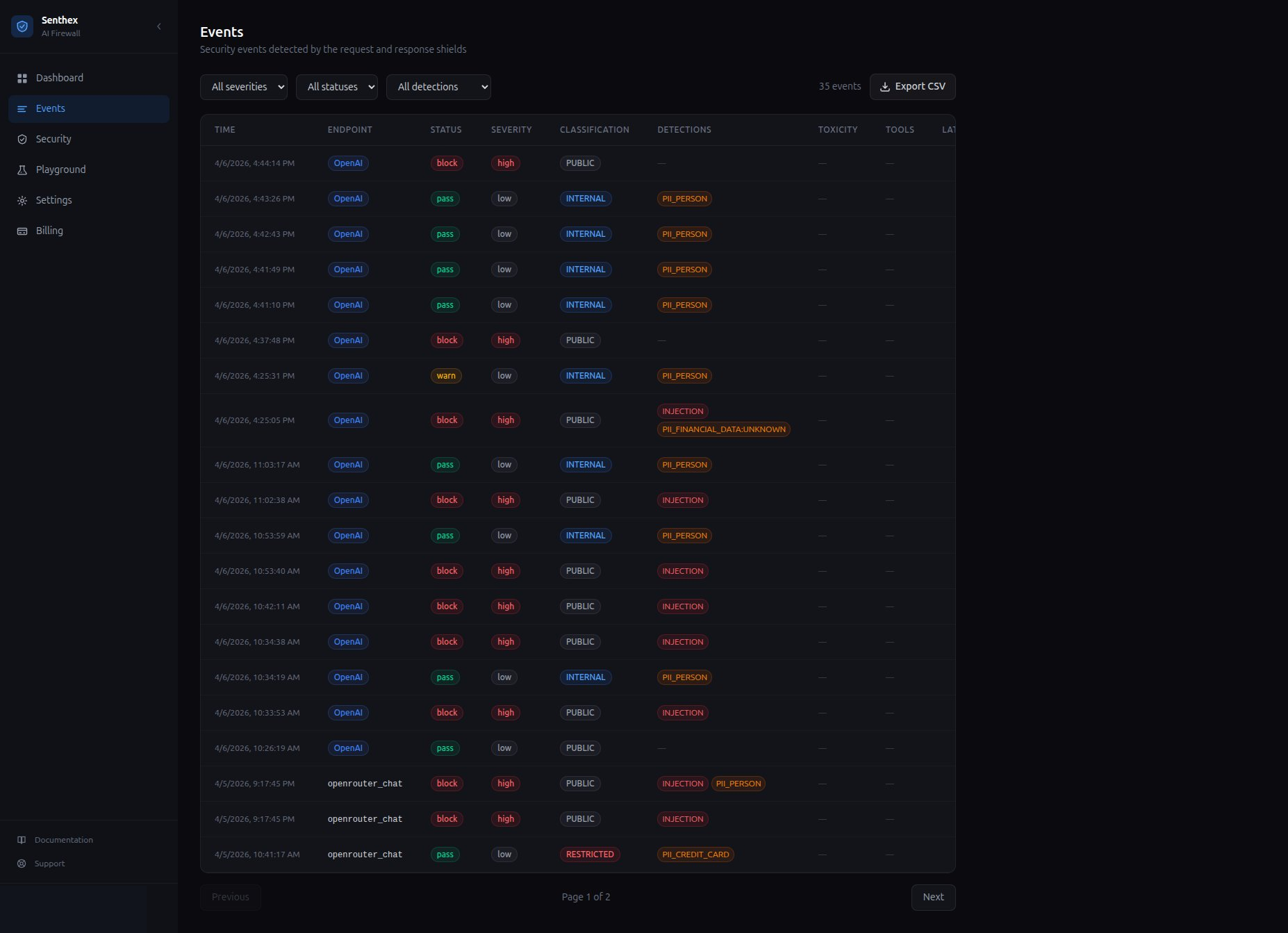Click the PUBLIC badge in the 10:26:19 AM row
The width and height of the screenshot is (1288, 933).
[580, 748]
